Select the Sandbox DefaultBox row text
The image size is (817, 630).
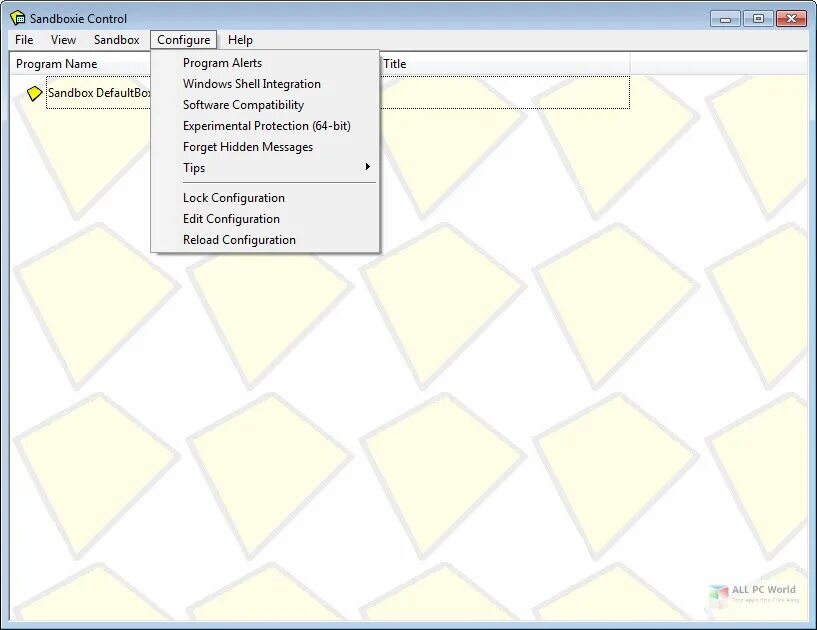point(99,93)
